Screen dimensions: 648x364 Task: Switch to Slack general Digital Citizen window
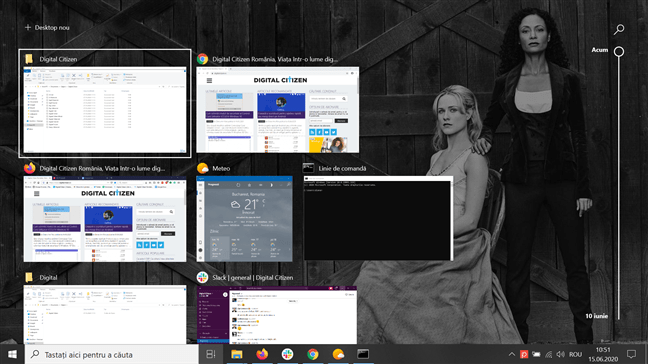coord(276,315)
